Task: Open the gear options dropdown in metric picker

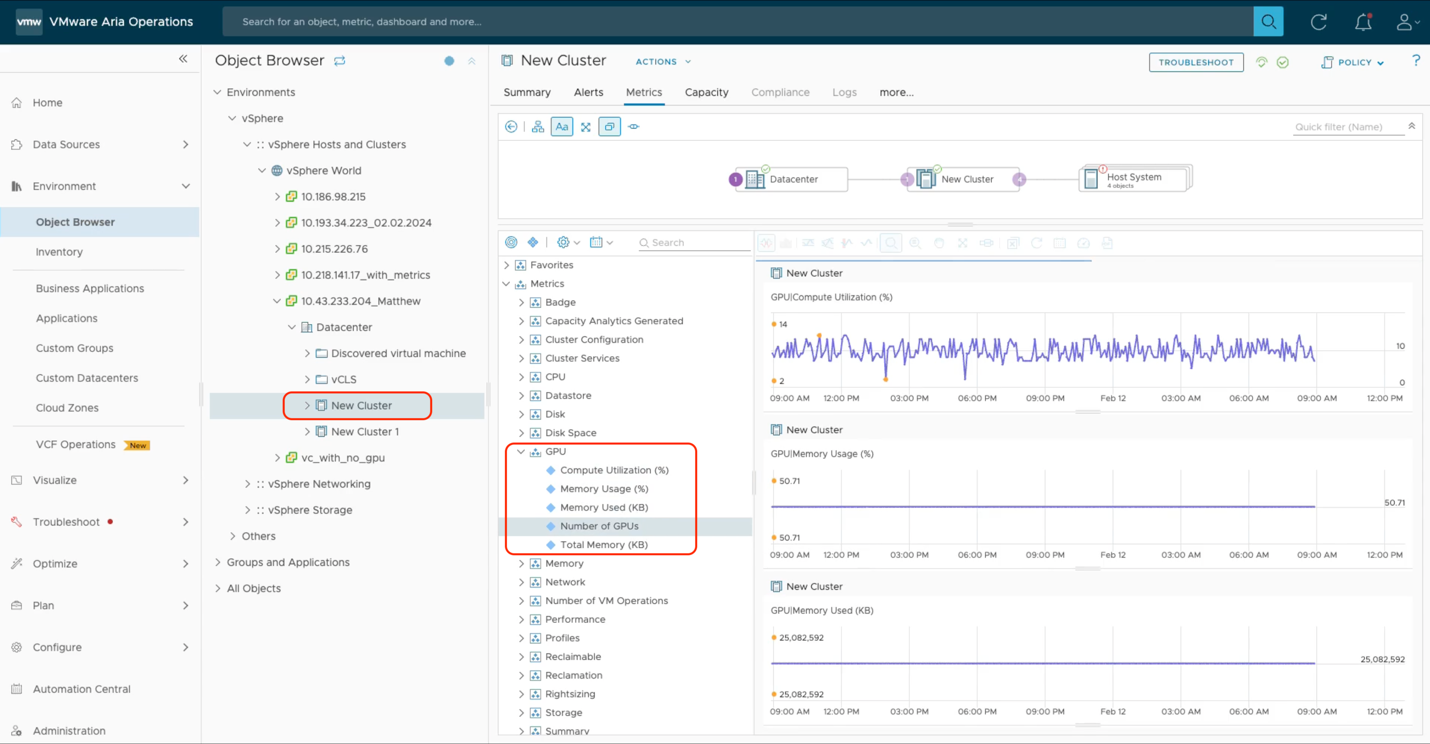Action: pyautogui.click(x=568, y=242)
